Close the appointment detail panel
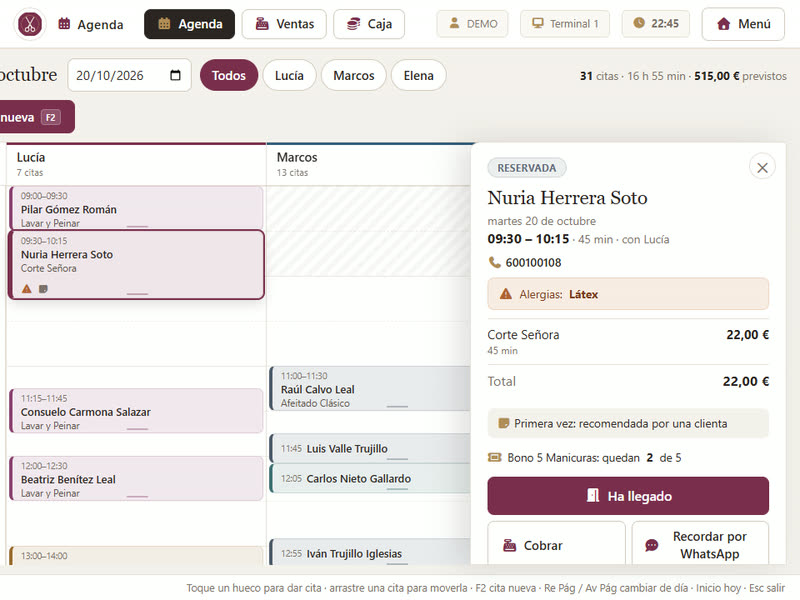The height and width of the screenshot is (600, 800). pyautogui.click(x=762, y=167)
